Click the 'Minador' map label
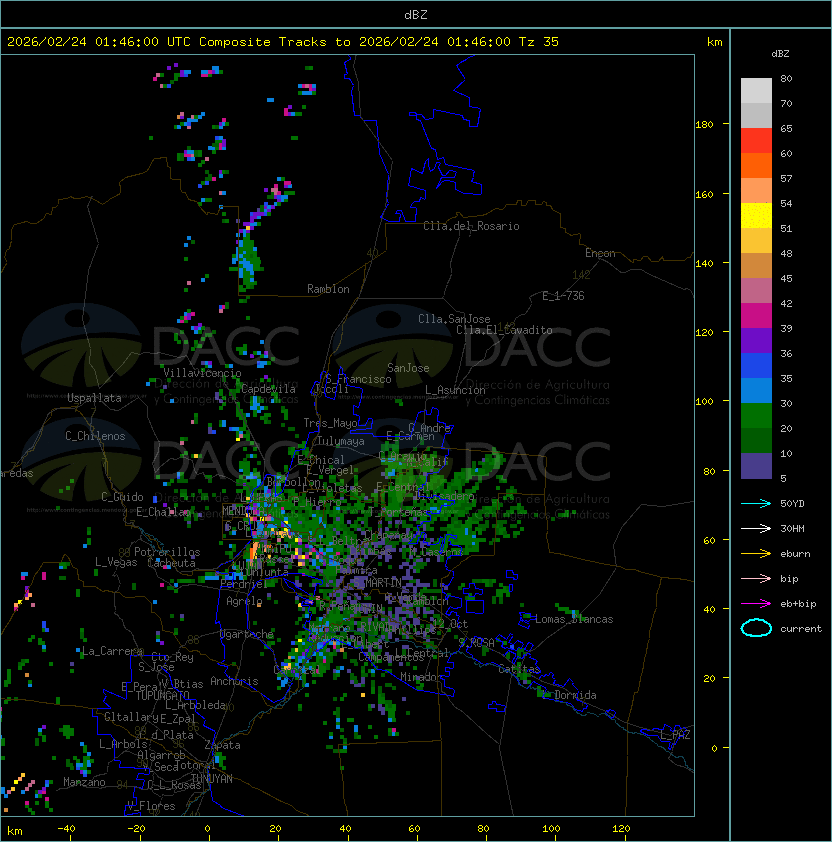 422,677
